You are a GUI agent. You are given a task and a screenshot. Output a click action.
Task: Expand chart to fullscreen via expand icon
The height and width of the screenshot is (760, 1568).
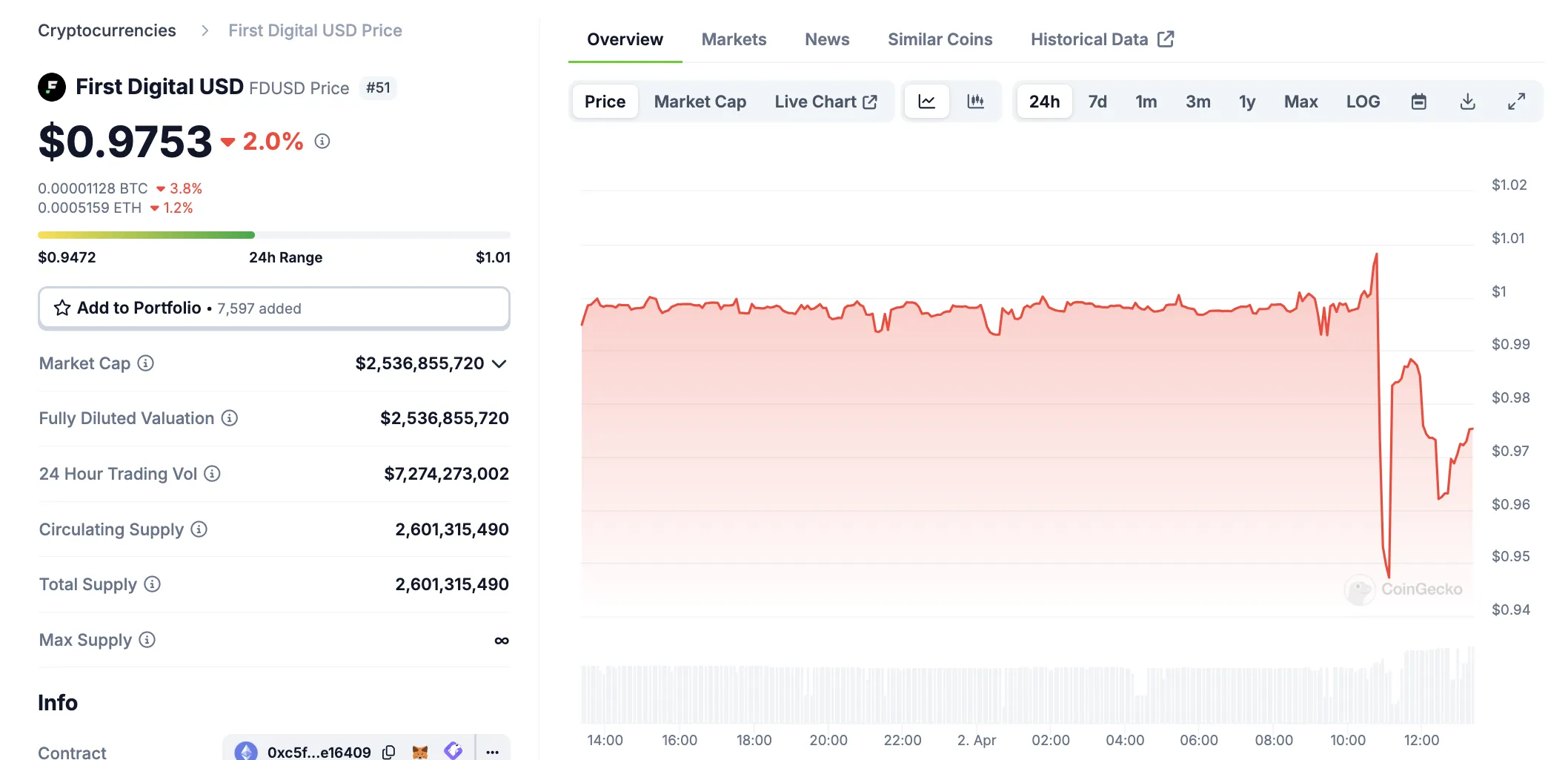1516,101
